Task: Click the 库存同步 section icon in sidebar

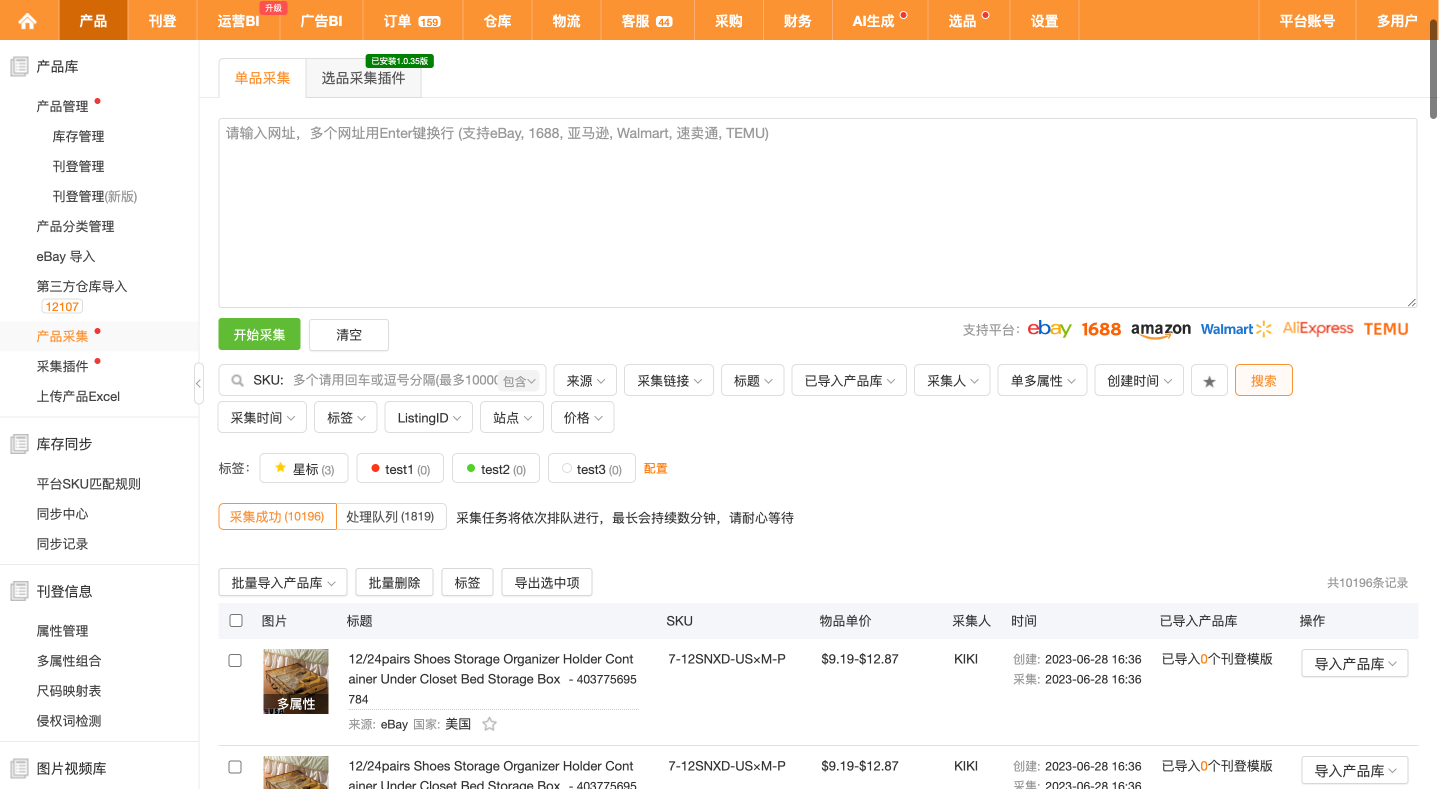Action: click(x=19, y=444)
